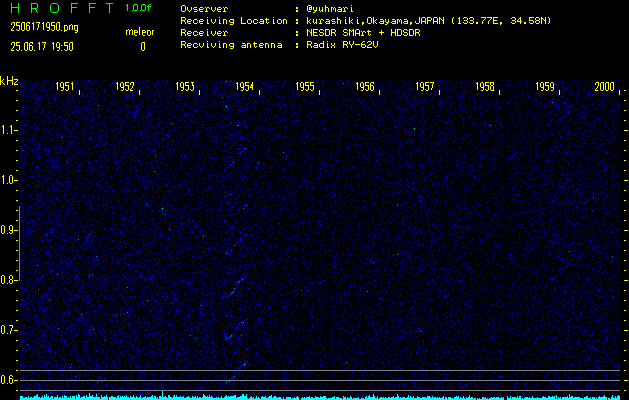Click the 1955 time marker
The width and height of the screenshot is (629, 400).
305,87
